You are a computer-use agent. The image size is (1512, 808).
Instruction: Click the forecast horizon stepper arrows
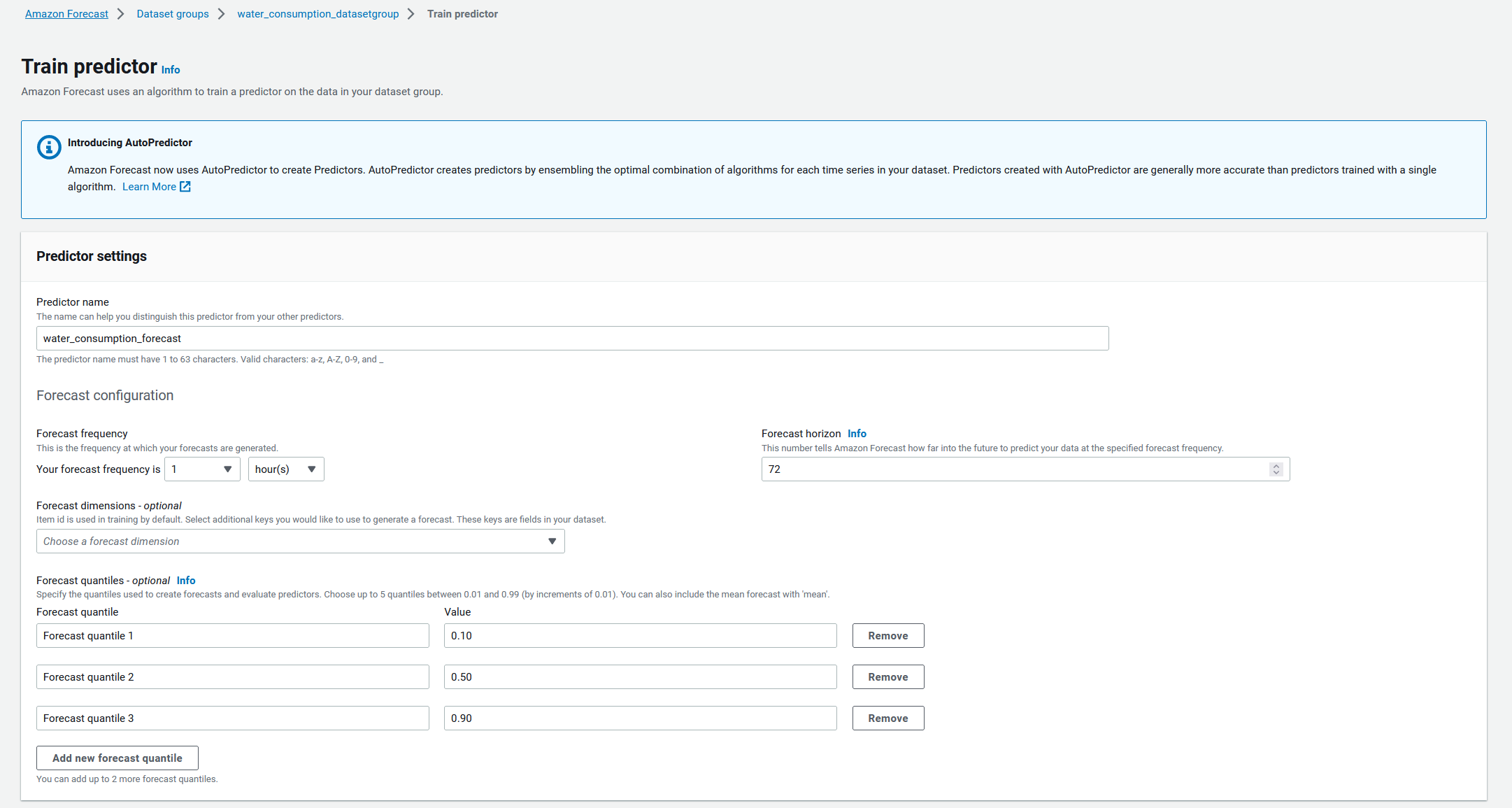1276,469
